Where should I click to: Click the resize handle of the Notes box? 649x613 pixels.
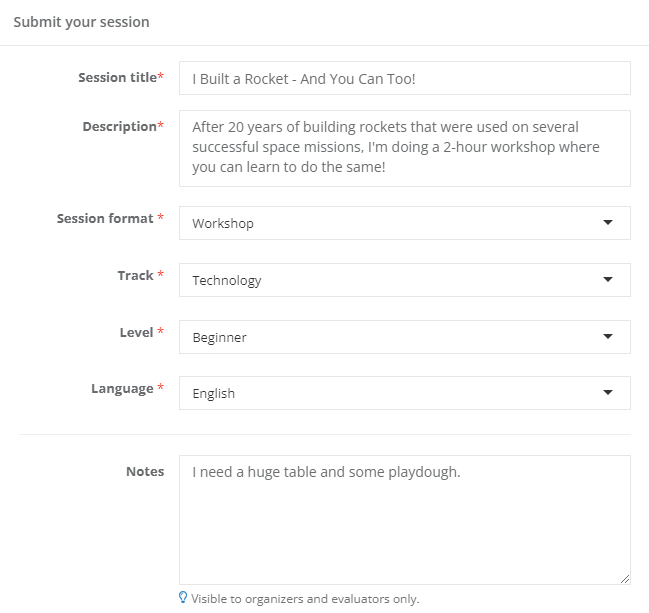click(624, 578)
